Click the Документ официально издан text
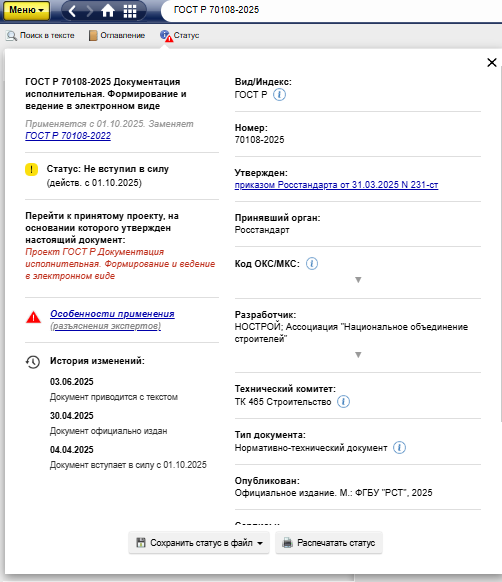Image resolution: width=502 pixels, height=582 pixels. point(108,431)
